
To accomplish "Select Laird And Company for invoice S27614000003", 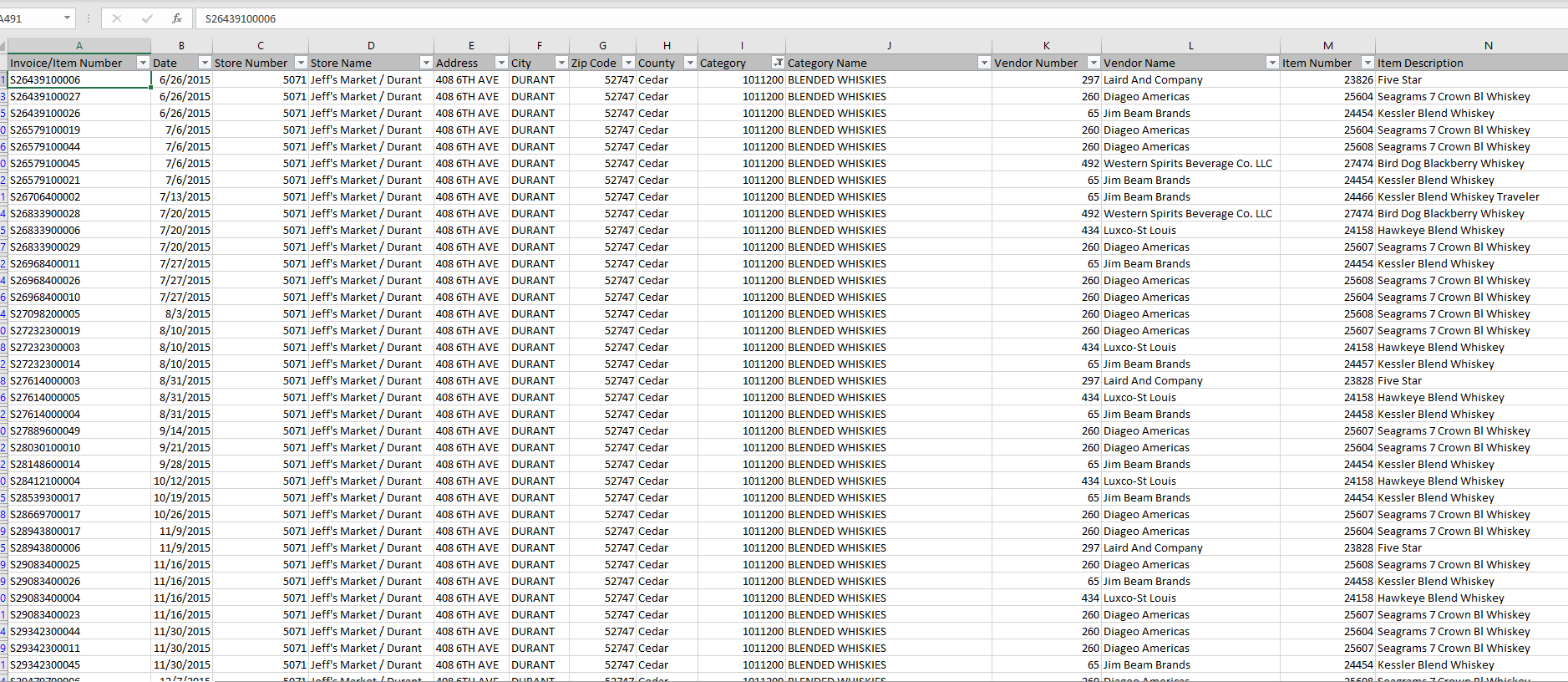I will click(x=1190, y=381).
